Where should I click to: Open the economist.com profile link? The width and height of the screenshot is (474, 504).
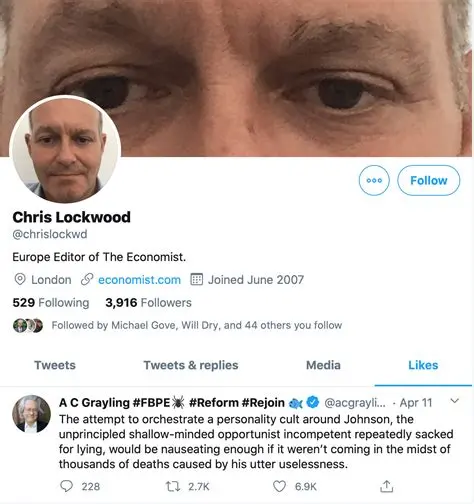(x=139, y=280)
